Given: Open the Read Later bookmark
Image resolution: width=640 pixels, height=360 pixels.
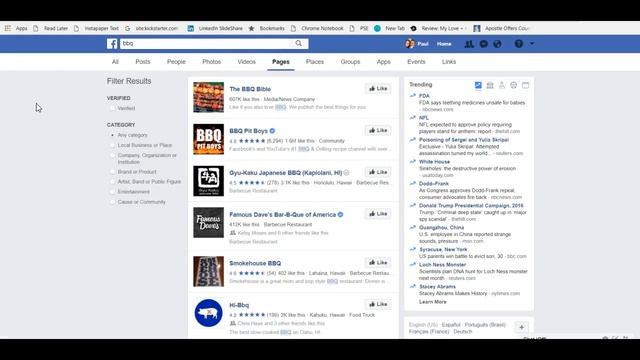Looking at the screenshot, I should coord(51,28).
